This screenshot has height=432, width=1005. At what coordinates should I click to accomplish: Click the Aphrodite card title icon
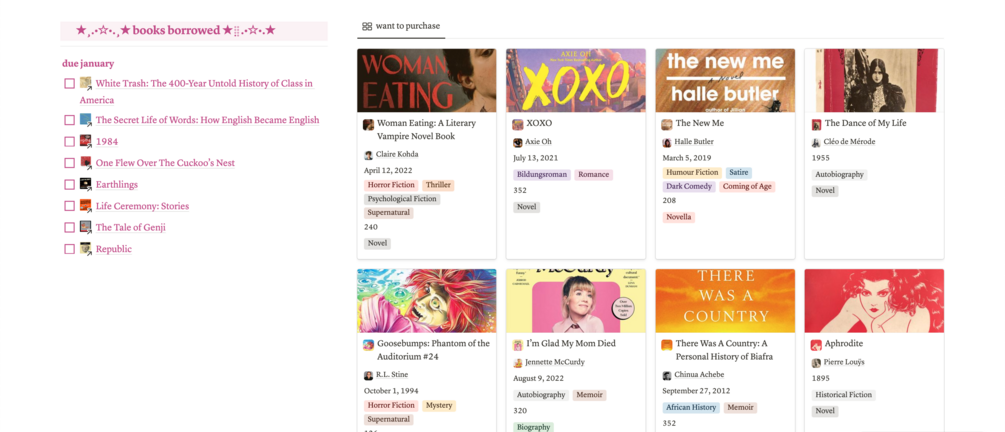tap(816, 345)
